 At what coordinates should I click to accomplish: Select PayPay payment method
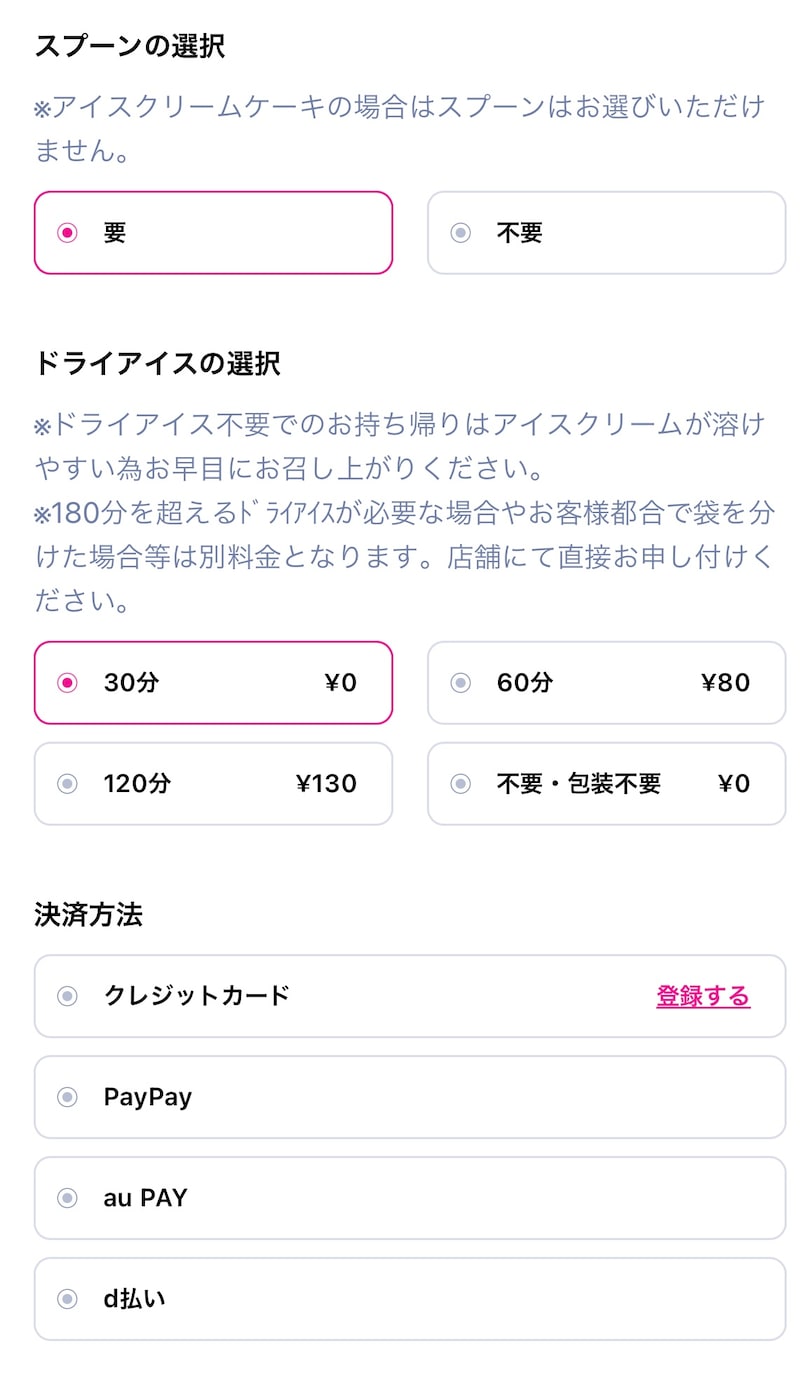410,1097
